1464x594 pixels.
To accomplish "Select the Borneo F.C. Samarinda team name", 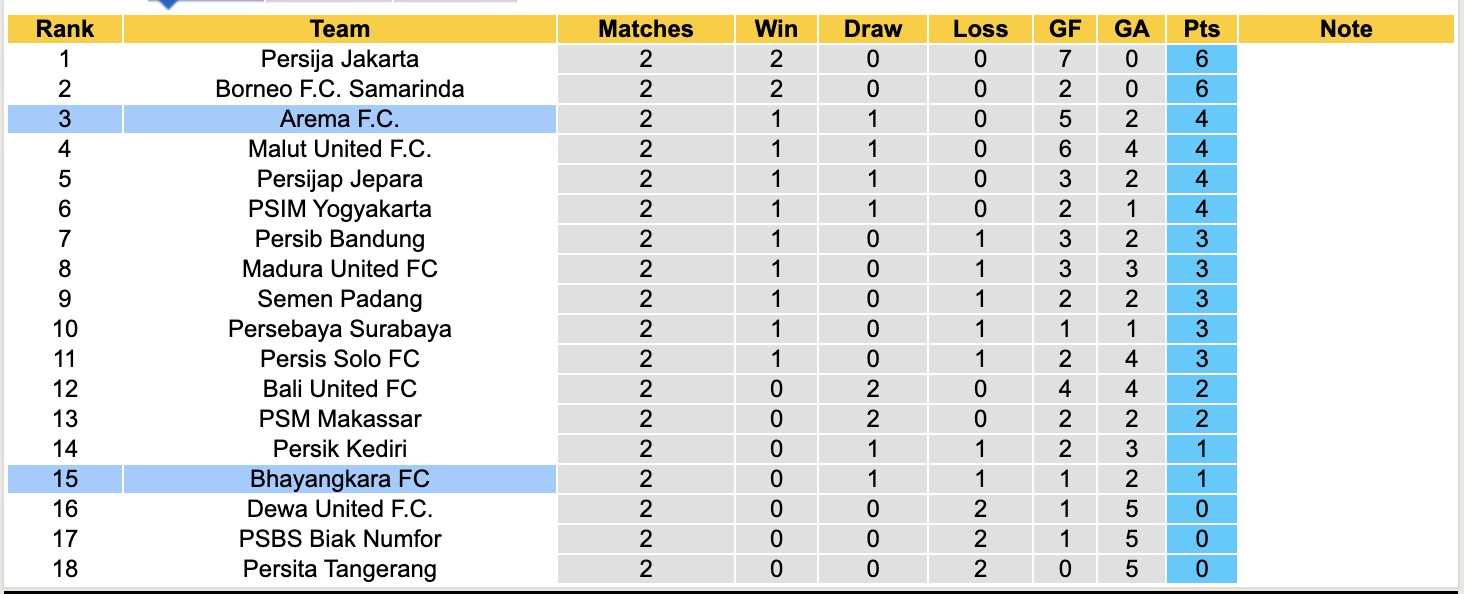I will click(339, 89).
